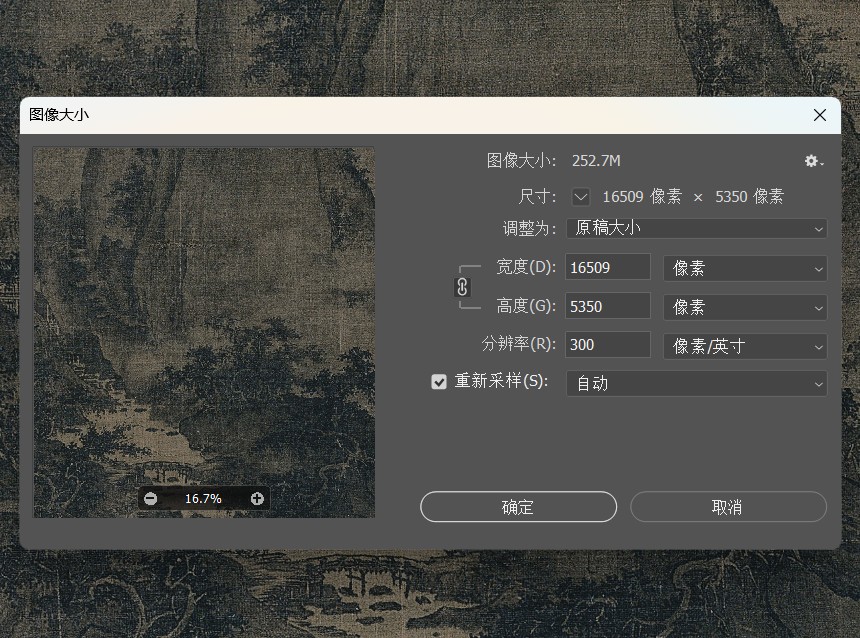Click the 宽度(D) label
Image resolution: width=860 pixels, height=638 pixels.
point(526,267)
